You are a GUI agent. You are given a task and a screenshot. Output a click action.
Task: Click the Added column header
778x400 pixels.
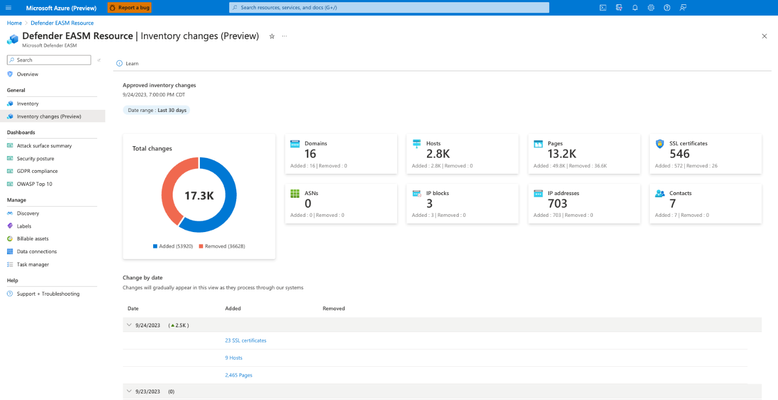tap(233, 308)
